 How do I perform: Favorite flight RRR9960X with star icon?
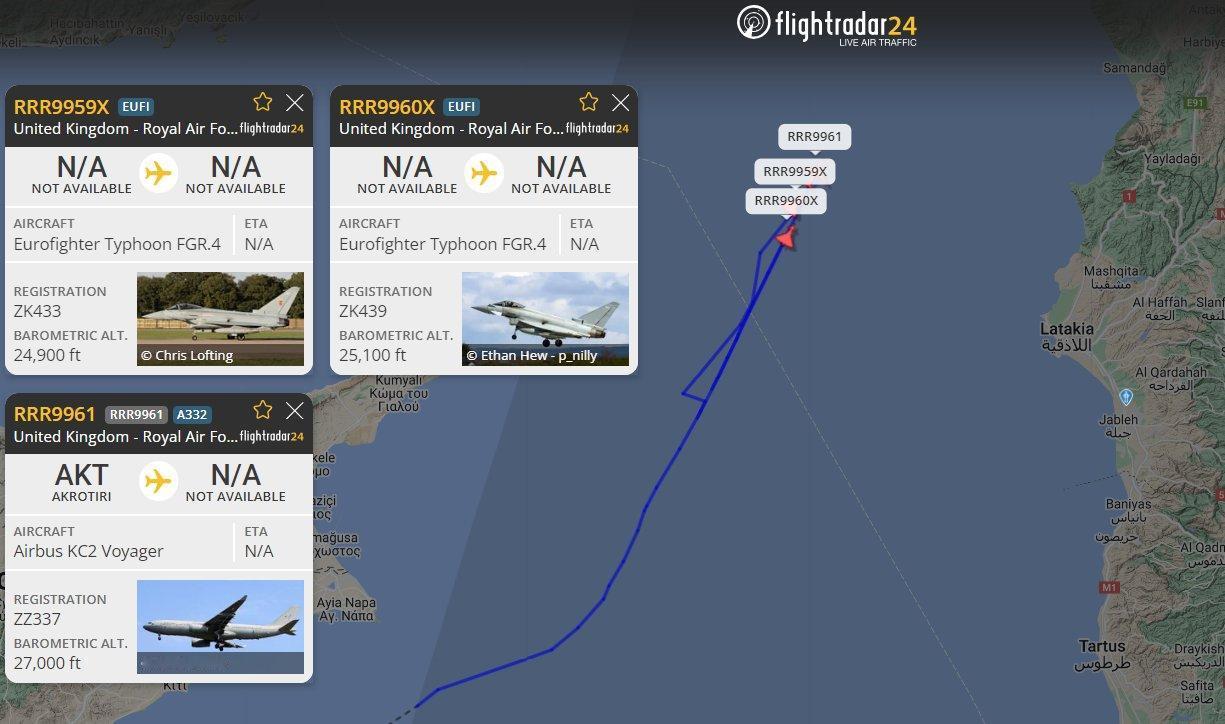pos(589,101)
